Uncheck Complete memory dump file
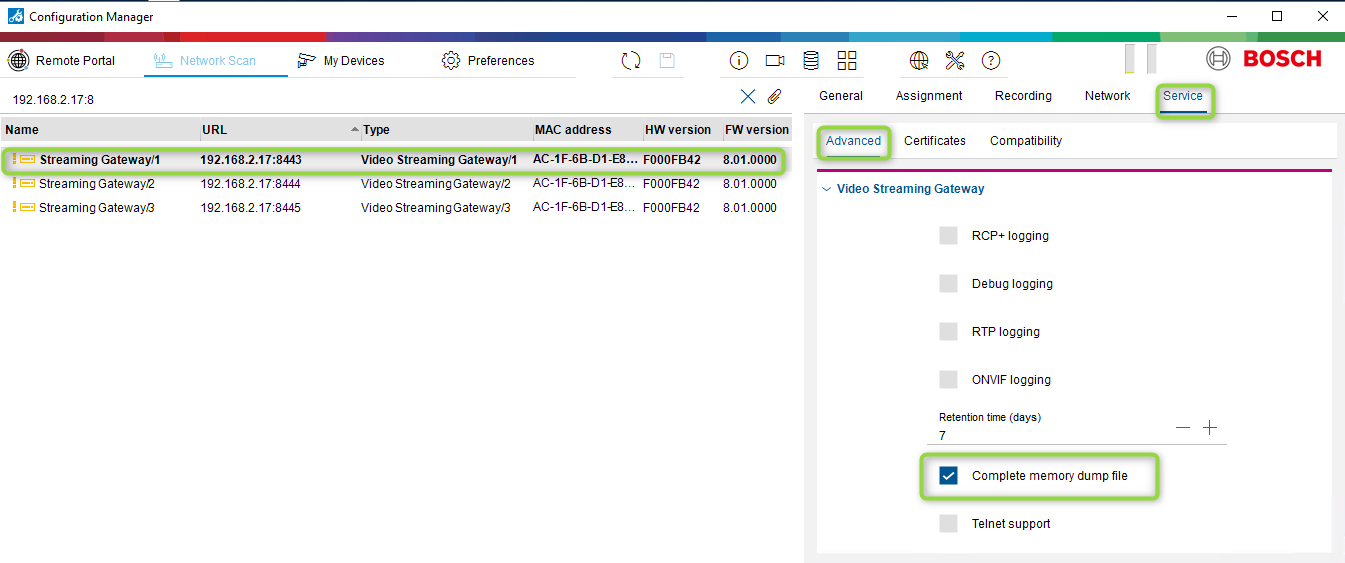This screenshot has height=563, width=1345. 948,476
